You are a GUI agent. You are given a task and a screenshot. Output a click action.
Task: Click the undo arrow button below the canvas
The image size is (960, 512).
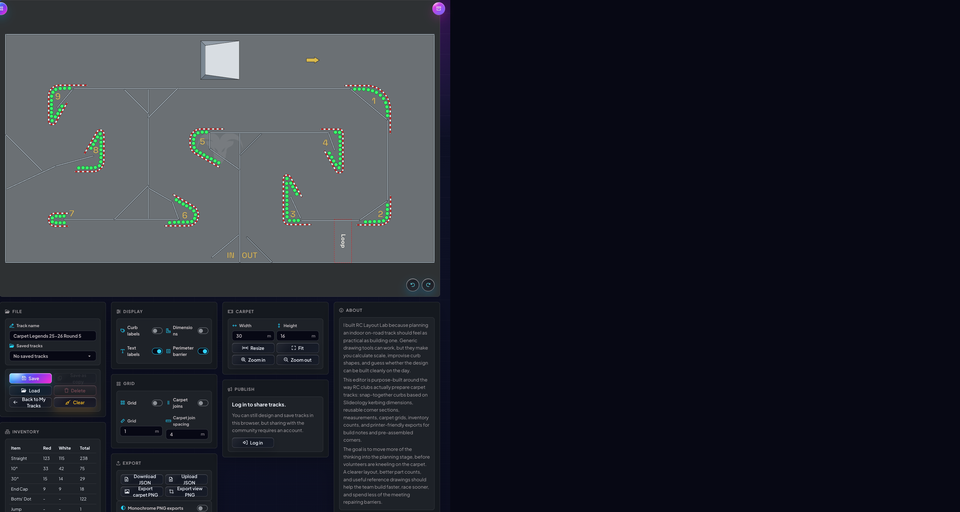coord(412,285)
